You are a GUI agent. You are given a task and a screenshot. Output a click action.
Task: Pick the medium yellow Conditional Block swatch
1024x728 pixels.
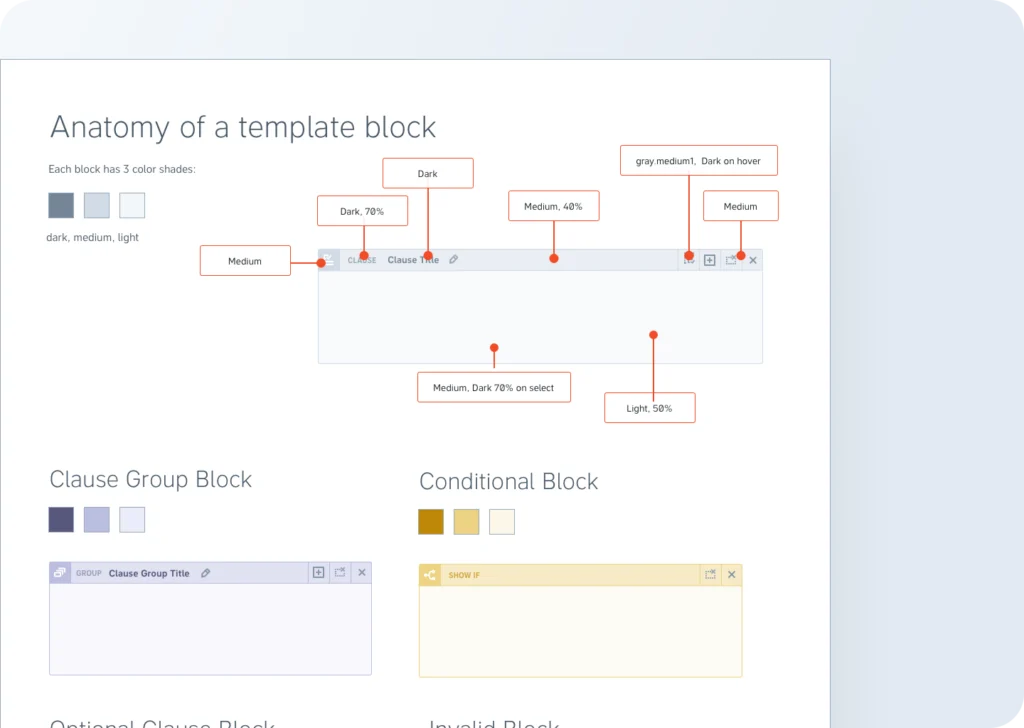pyautogui.click(x=466, y=522)
